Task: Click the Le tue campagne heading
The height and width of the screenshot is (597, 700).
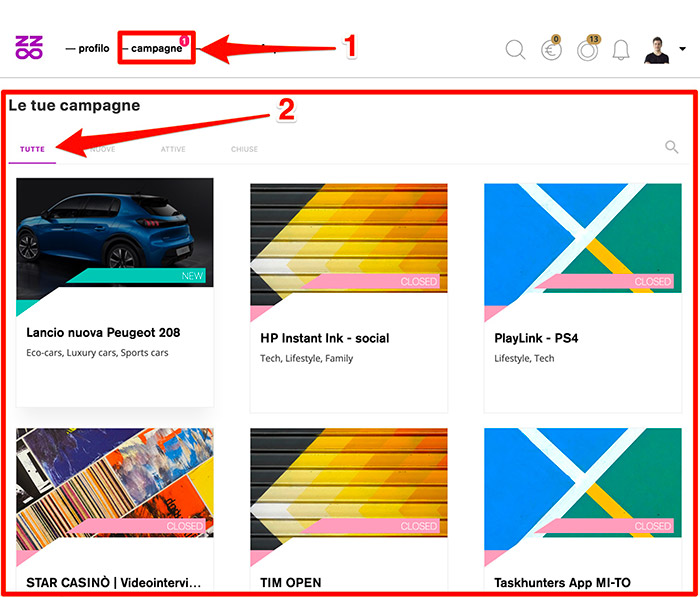Action: tap(74, 105)
